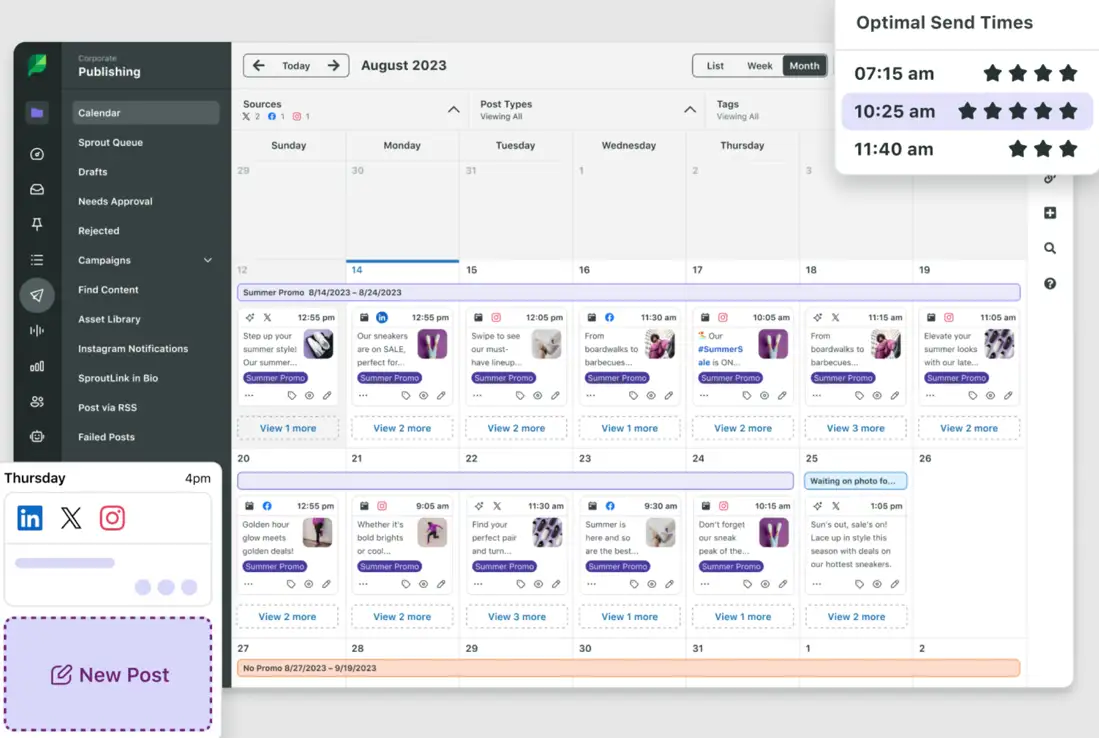Open sneaker thumbnail on 'Step up your summer style' post
This screenshot has width=1099, height=738.
318,344
